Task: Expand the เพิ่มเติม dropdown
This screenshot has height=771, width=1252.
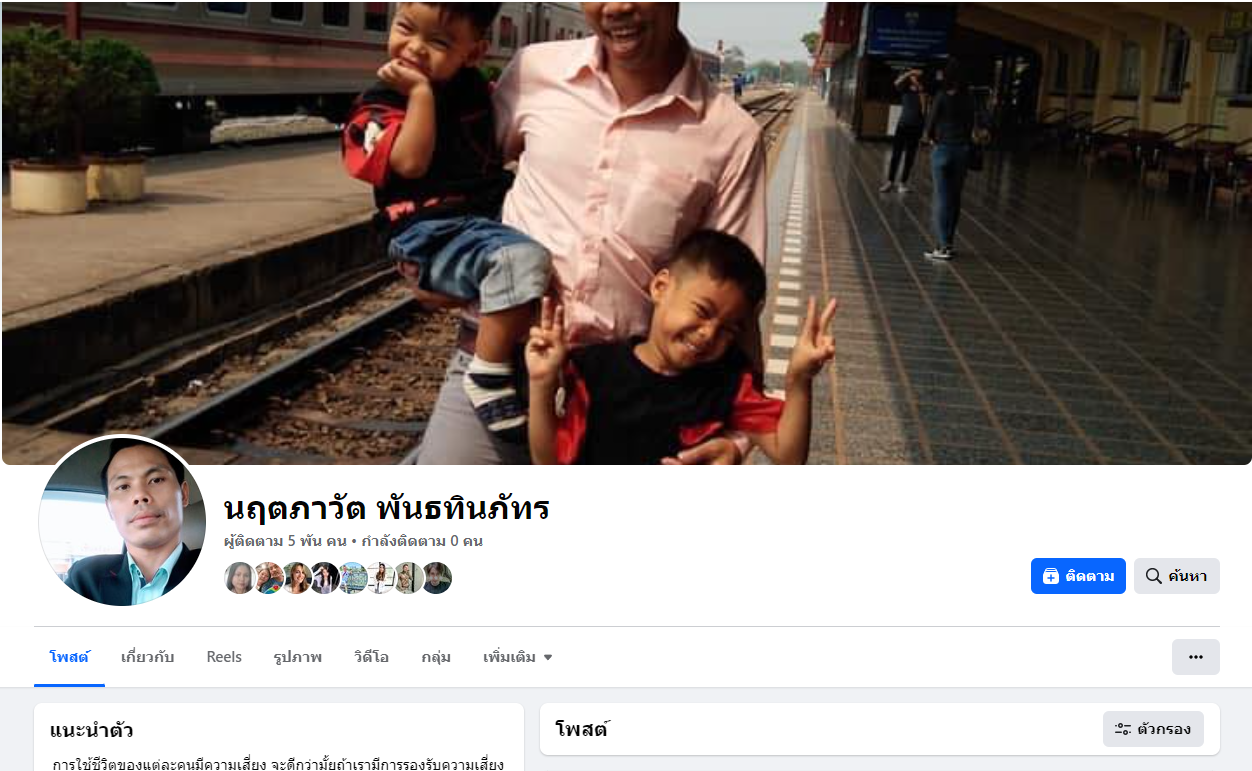Action: tap(517, 657)
